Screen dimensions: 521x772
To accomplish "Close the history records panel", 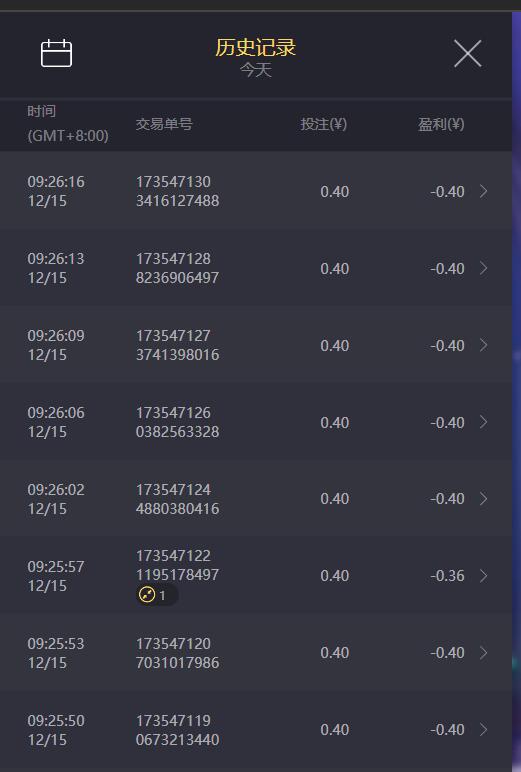I will point(467,53).
